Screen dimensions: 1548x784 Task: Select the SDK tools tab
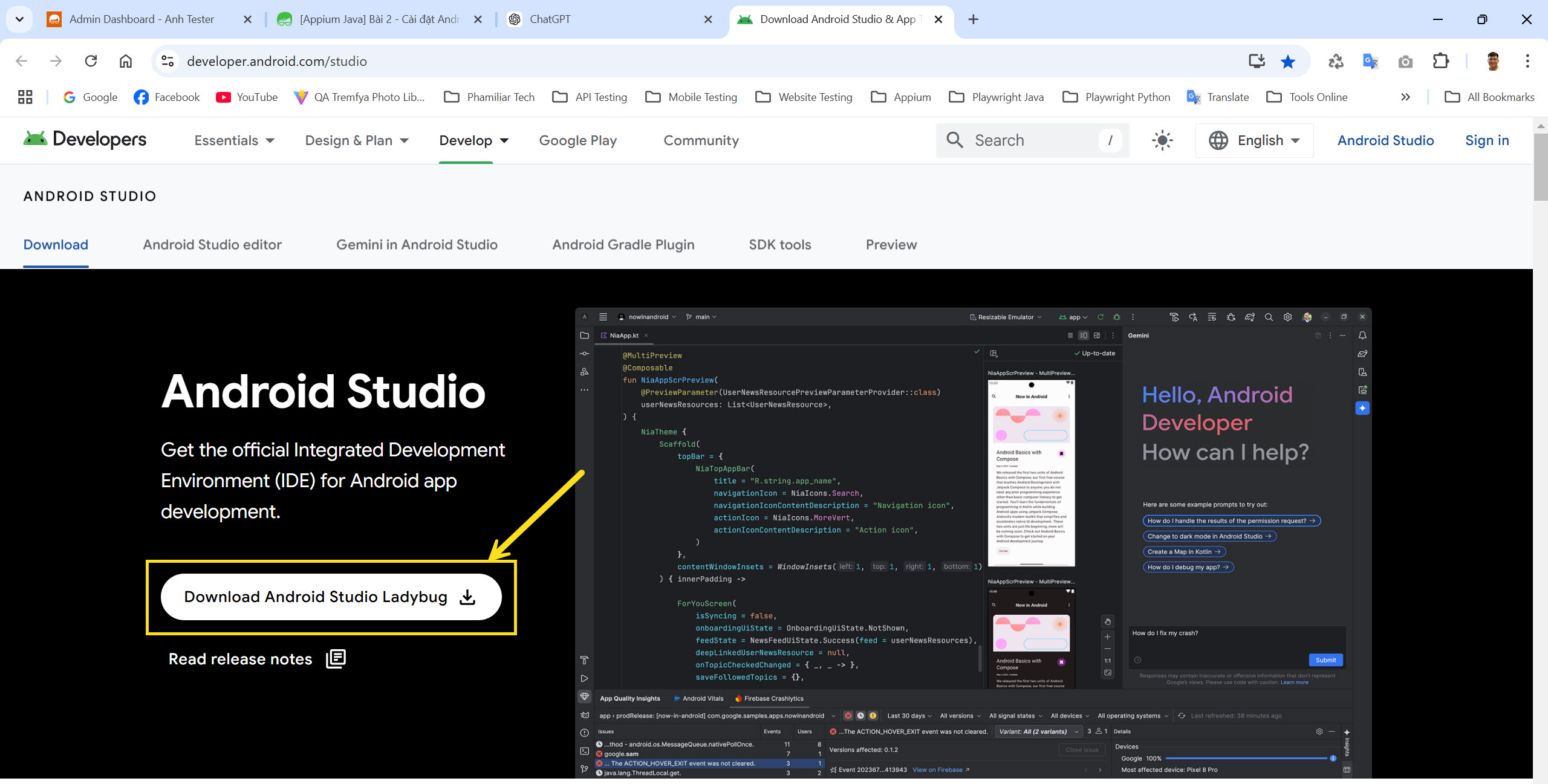pyautogui.click(x=780, y=244)
